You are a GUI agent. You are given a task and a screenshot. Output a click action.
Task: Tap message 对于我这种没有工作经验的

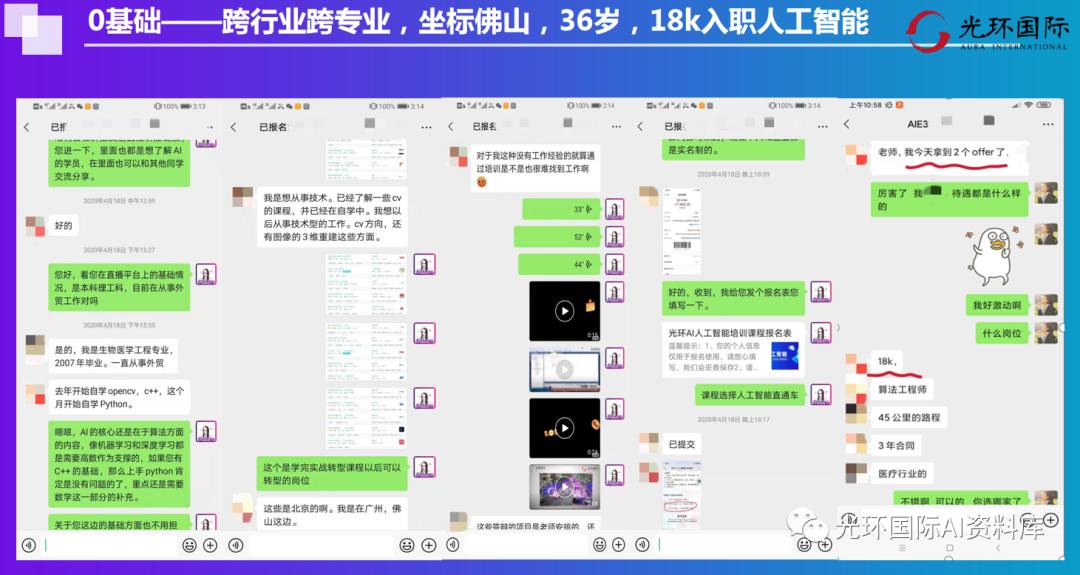pyautogui.click(x=535, y=167)
